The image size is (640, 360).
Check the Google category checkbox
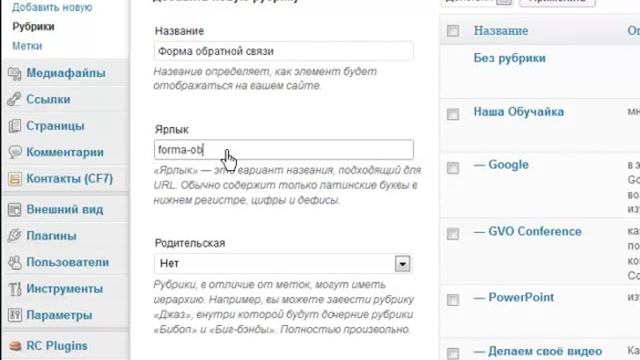(x=453, y=168)
